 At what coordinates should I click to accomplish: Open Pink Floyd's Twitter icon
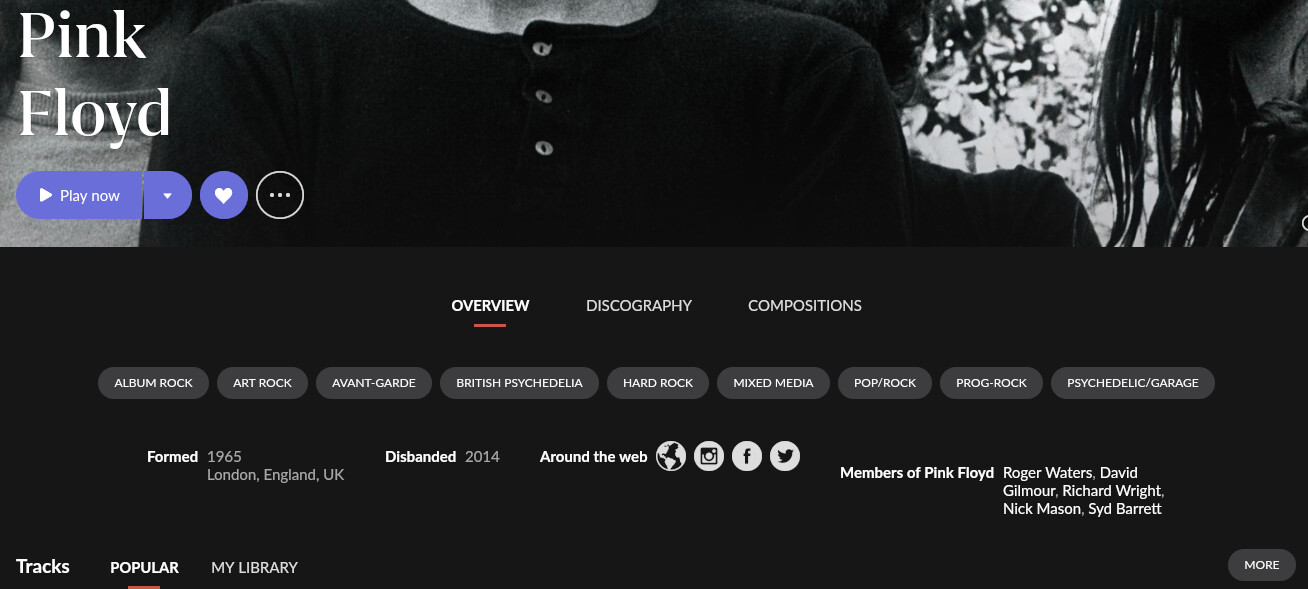coord(785,457)
